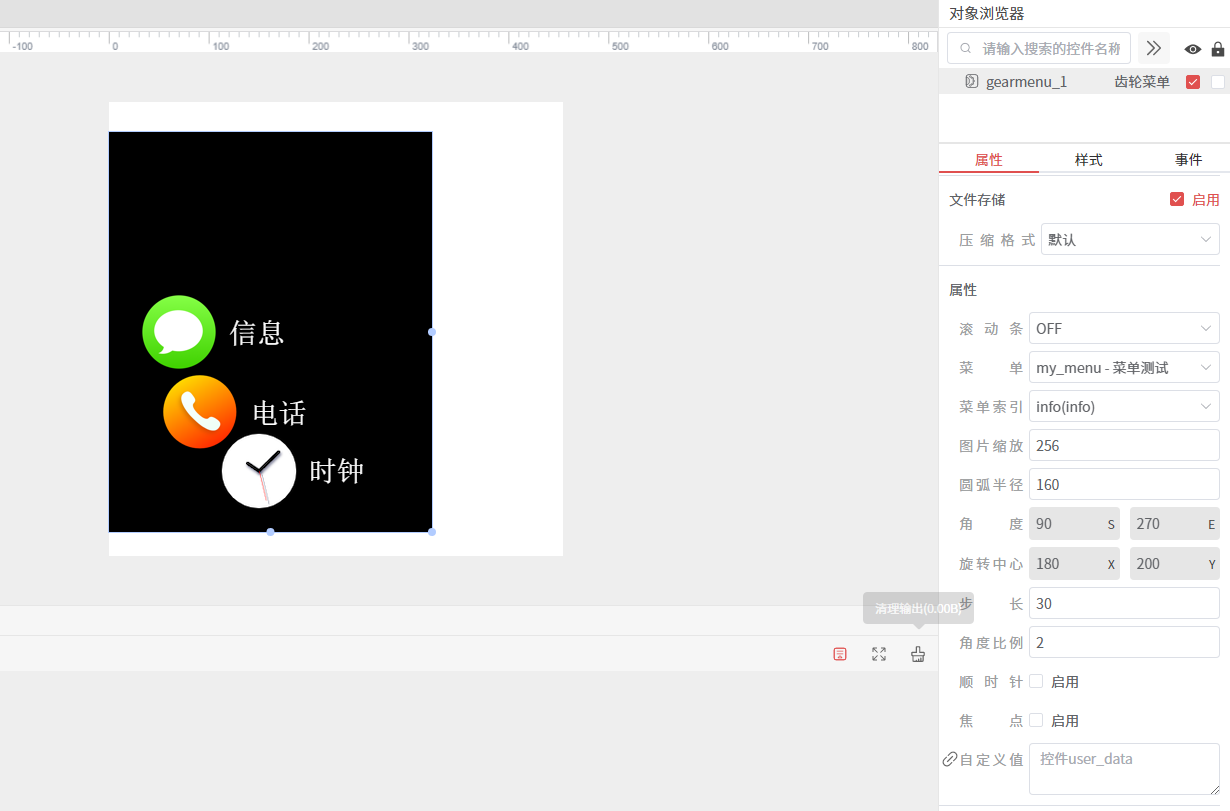Select the gearmenu_1 row in object browser
Screen dimensions: 1230x811
pyautogui.click(x=1084, y=82)
